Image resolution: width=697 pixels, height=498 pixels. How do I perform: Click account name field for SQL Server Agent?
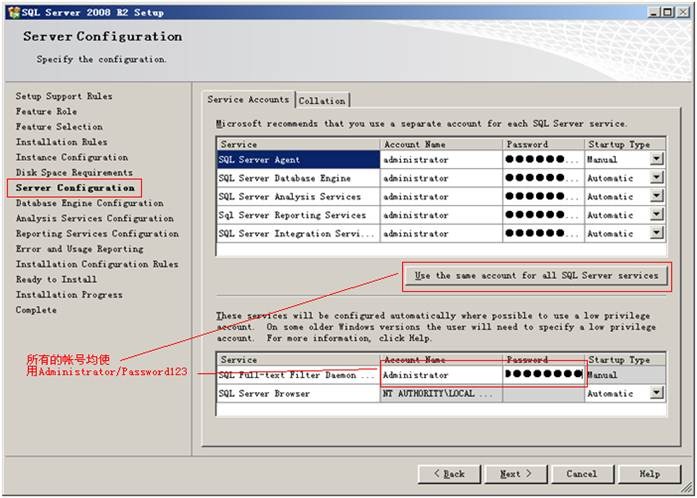441,160
